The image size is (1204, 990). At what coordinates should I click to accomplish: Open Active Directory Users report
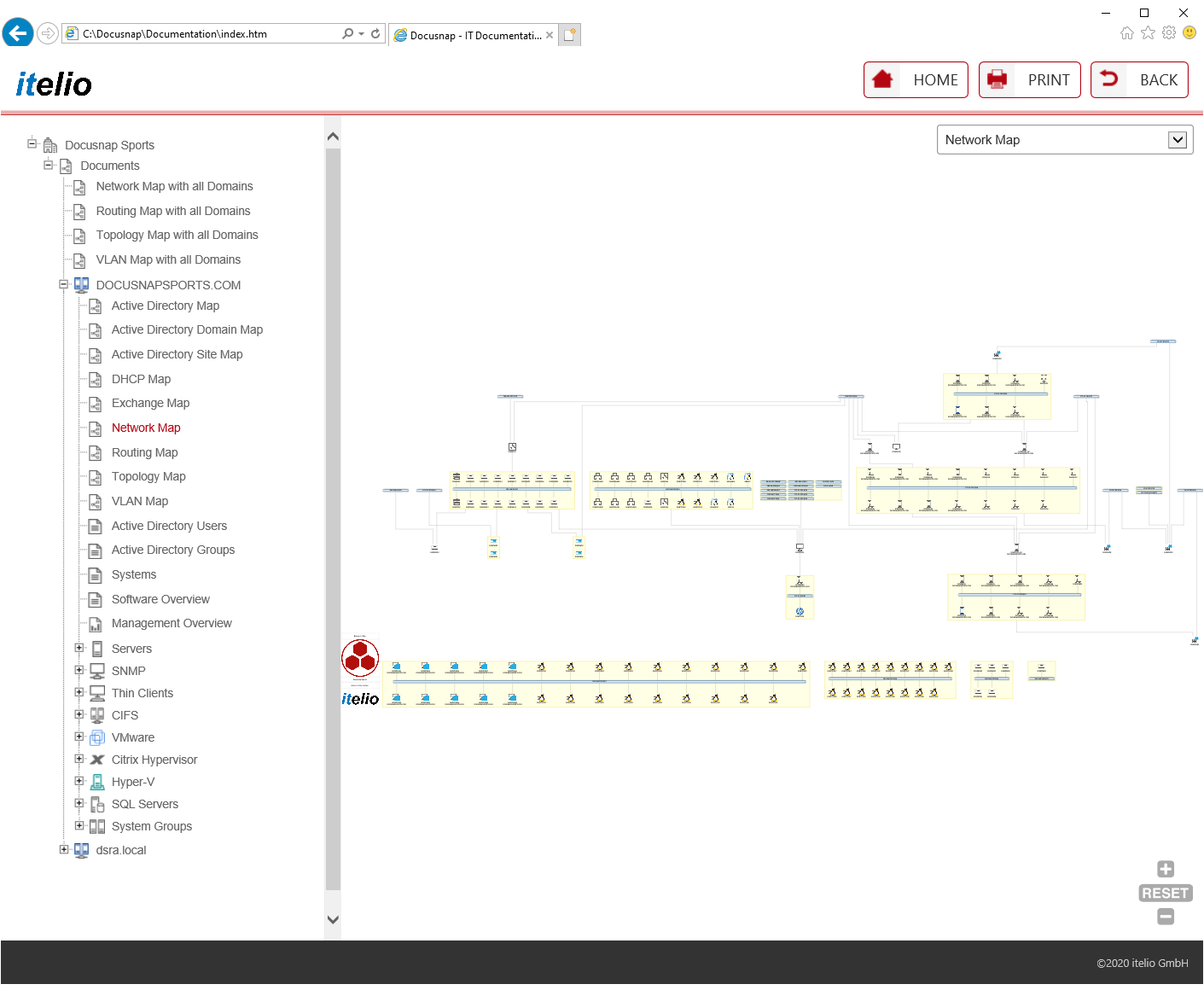[169, 526]
